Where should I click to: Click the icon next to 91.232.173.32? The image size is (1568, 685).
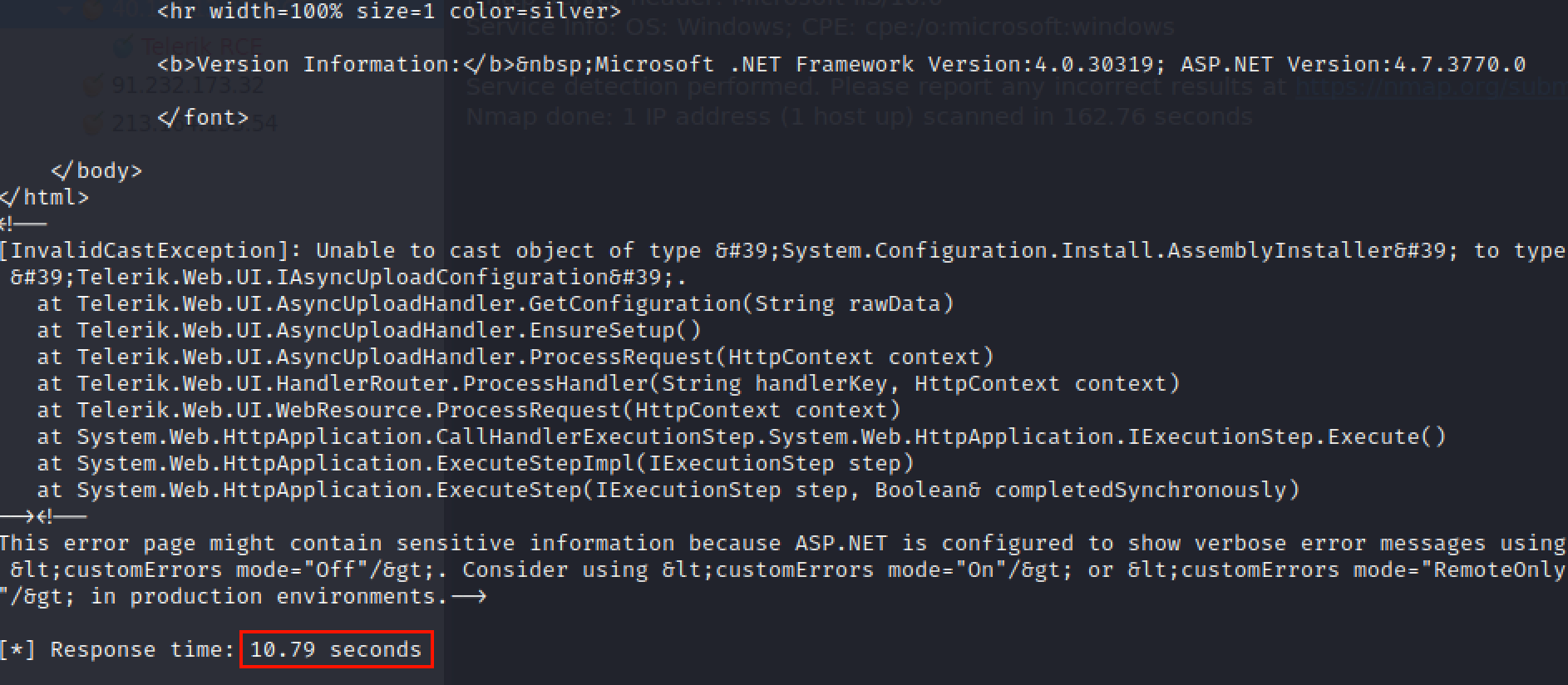(93, 85)
